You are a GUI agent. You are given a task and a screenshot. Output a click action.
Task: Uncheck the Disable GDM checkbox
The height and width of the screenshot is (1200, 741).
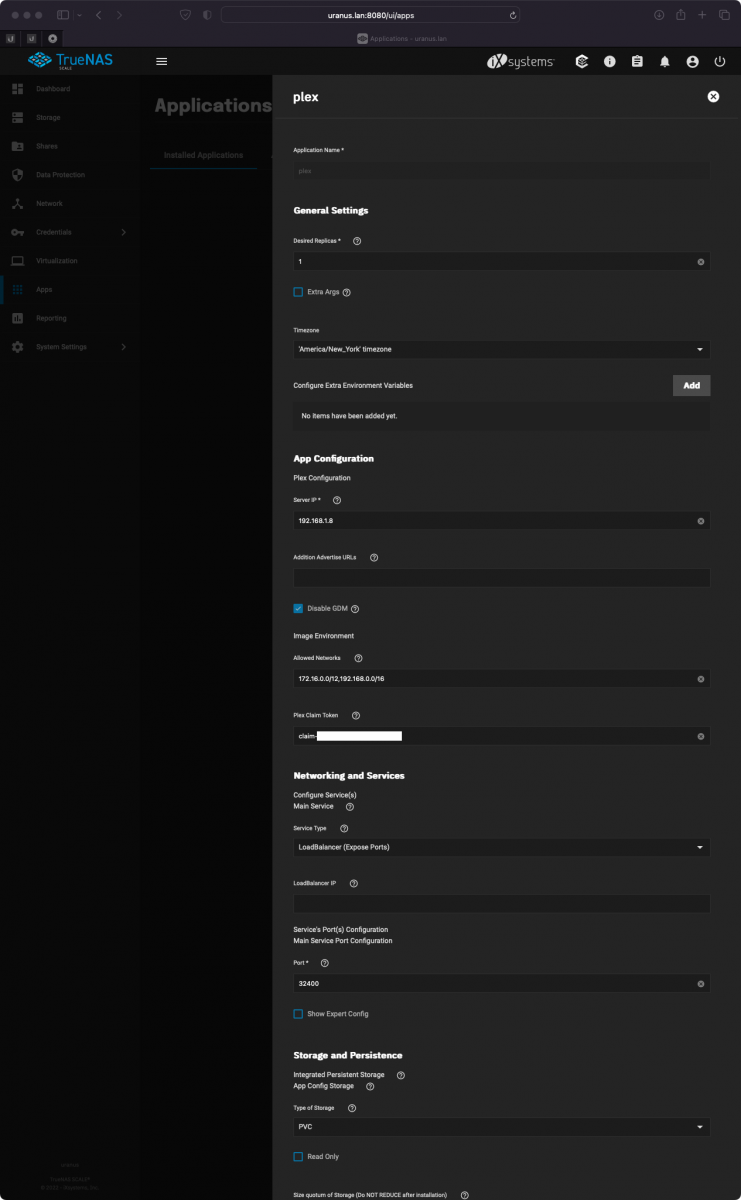coord(298,608)
